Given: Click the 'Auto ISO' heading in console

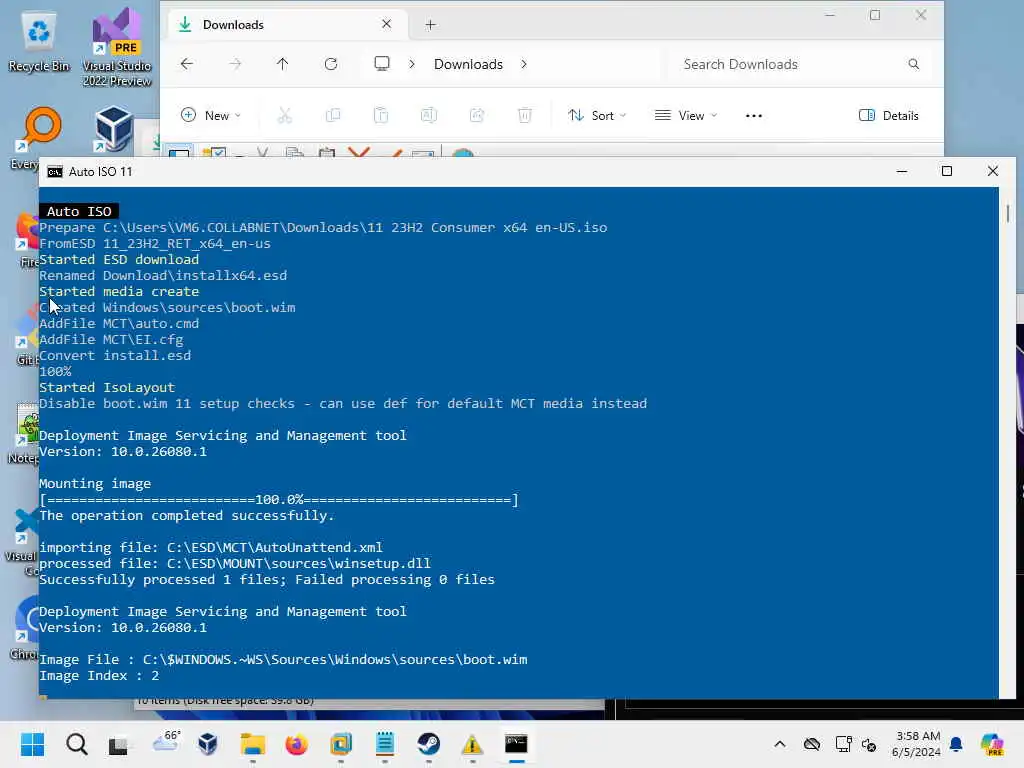Looking at the screenshot, I should (79, 211).
